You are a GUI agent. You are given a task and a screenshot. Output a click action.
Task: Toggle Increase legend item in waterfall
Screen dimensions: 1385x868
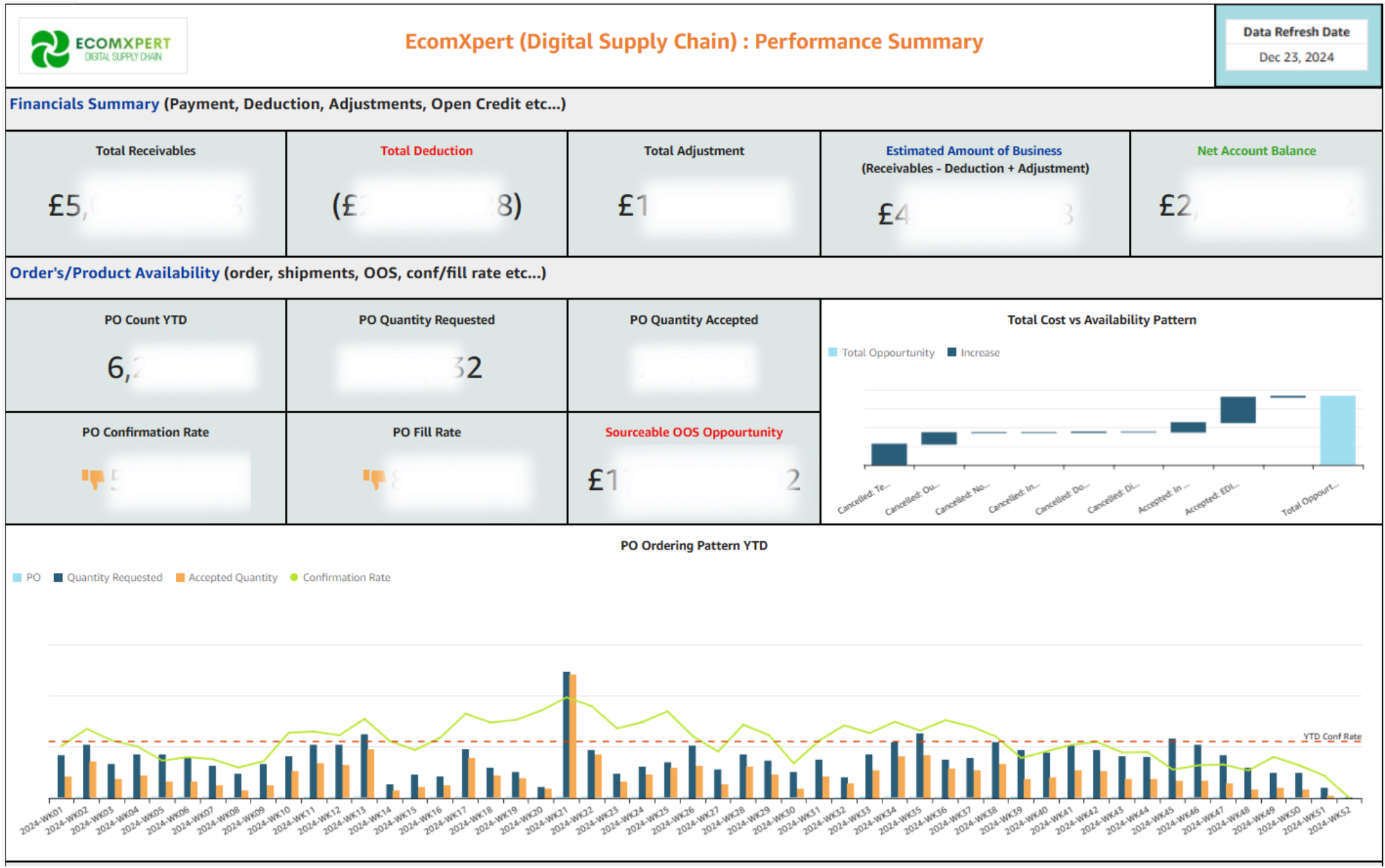[x=973, y=352]
